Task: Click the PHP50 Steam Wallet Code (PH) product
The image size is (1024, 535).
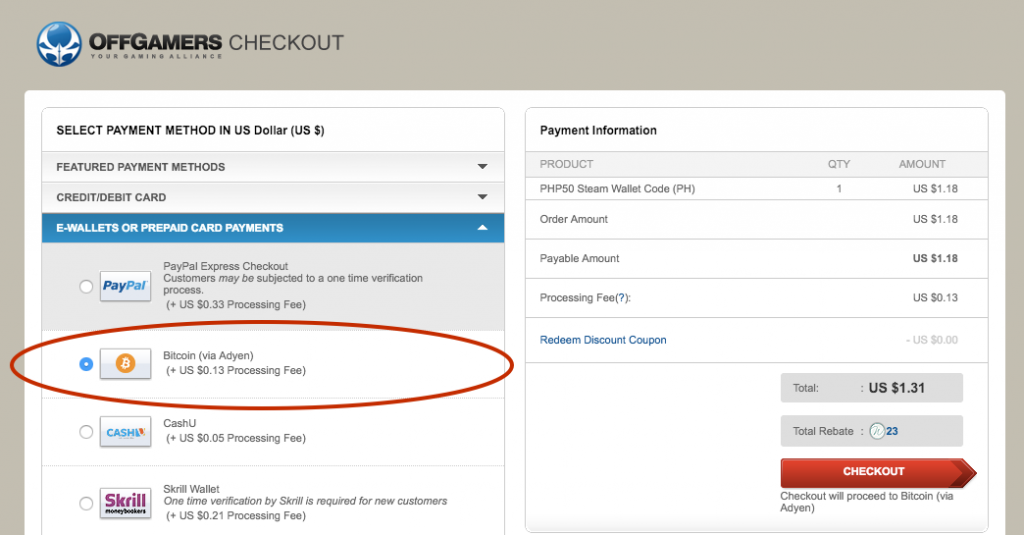Action: tap(617, 189)
